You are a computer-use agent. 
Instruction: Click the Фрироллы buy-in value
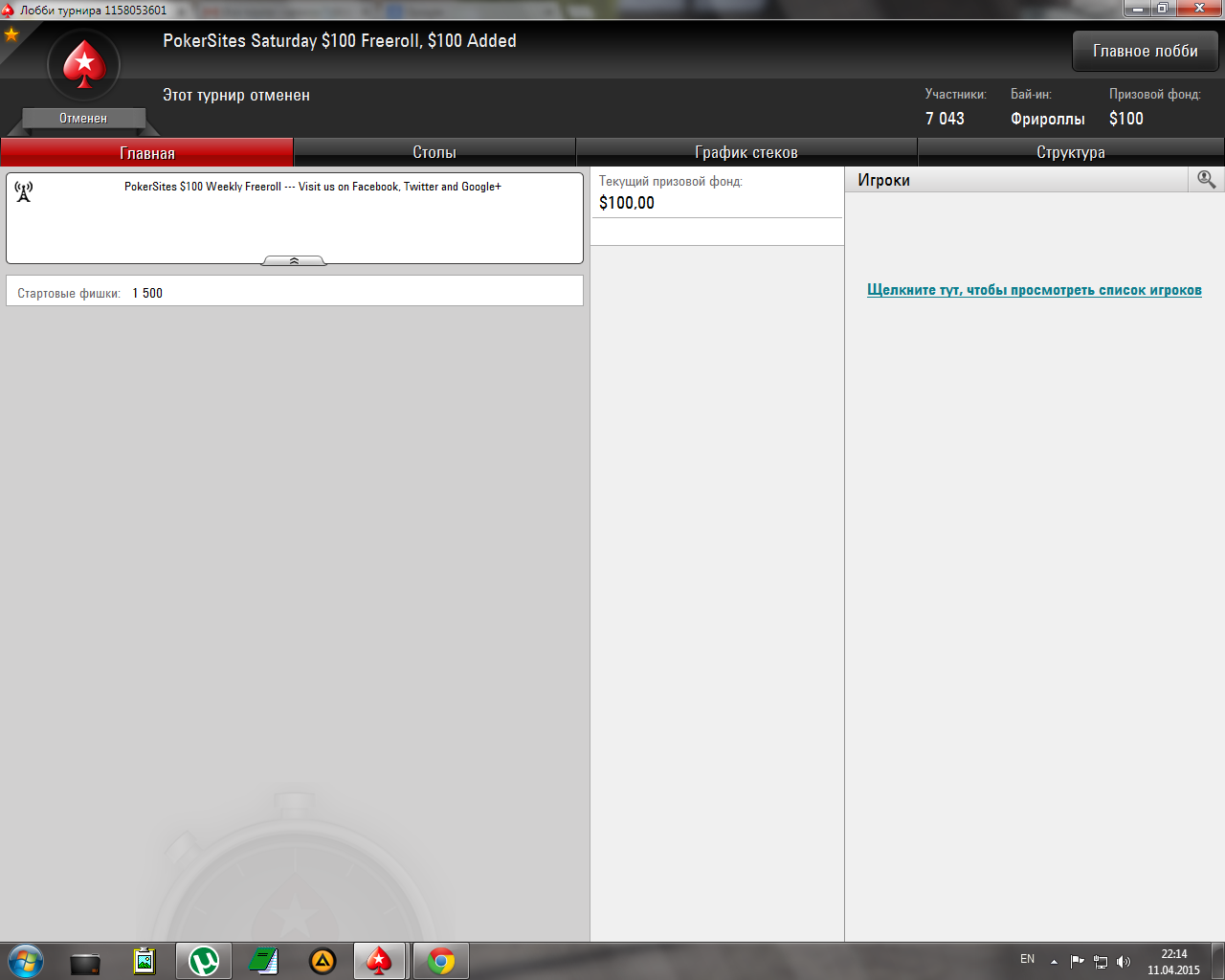click(x=1048, y=119)
